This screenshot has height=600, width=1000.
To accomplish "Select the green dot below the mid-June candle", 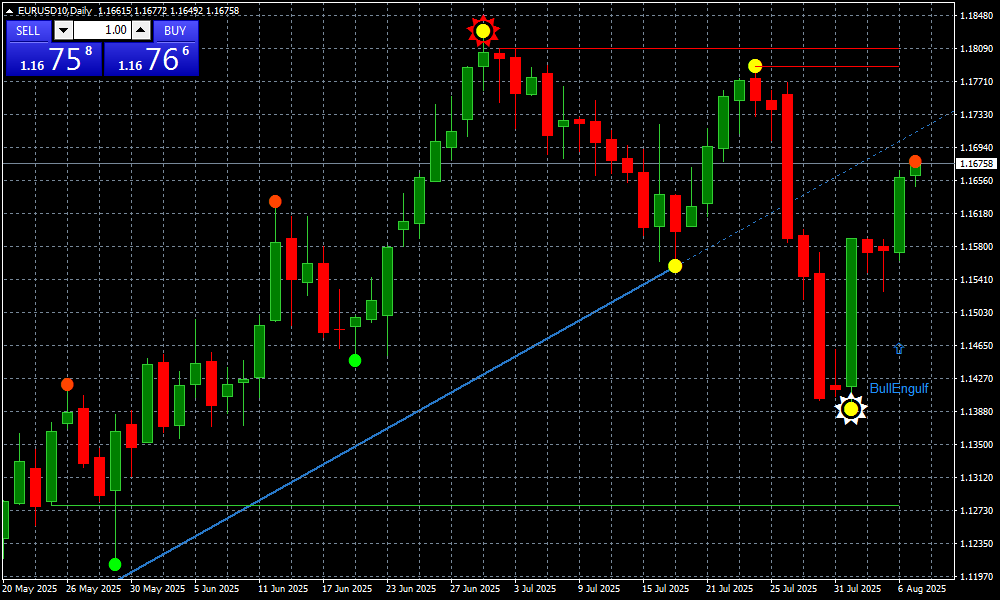I will pos(355,360).
